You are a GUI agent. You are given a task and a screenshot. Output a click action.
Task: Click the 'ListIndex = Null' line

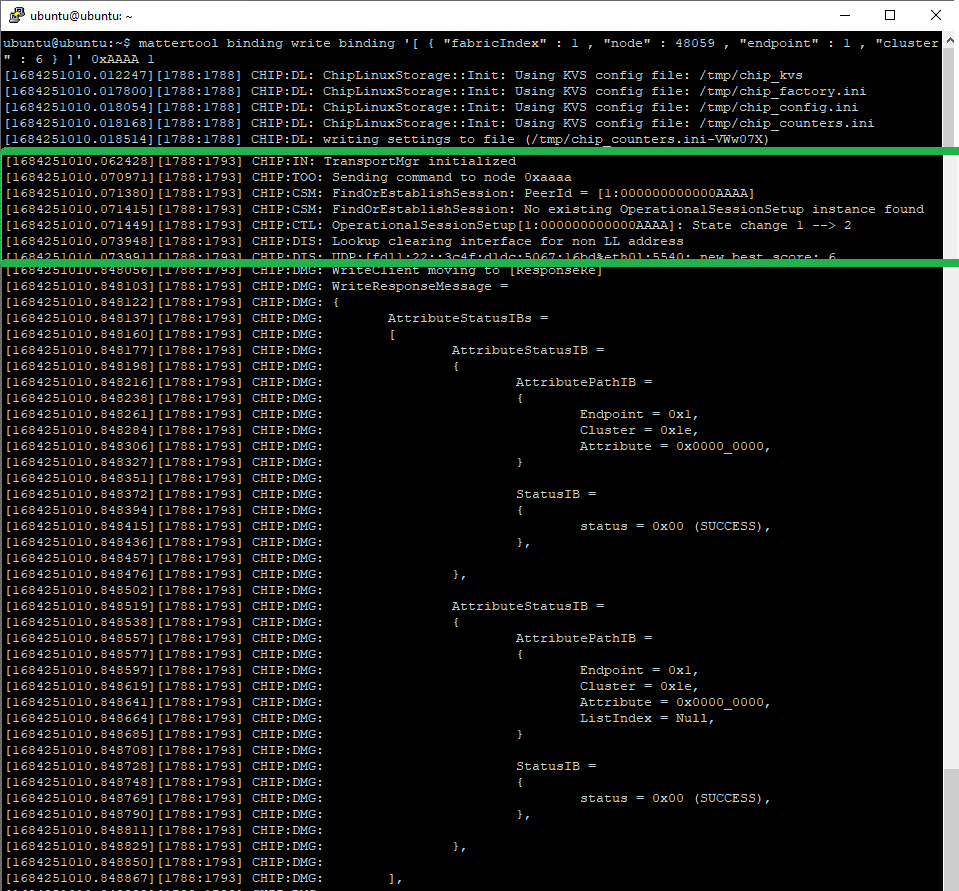point(647,718)
